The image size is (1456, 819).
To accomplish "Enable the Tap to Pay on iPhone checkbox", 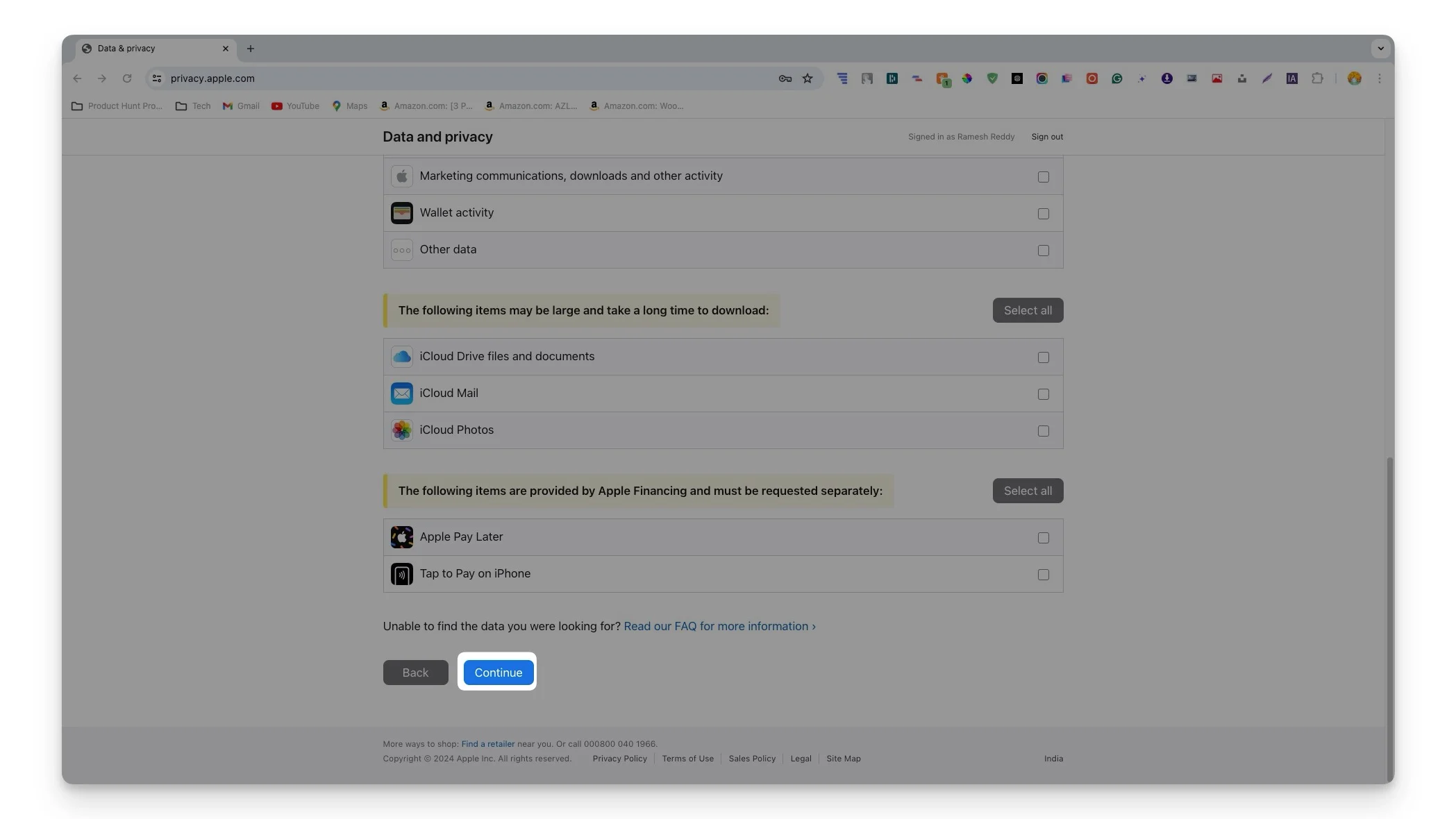I will pos(1043,575).
